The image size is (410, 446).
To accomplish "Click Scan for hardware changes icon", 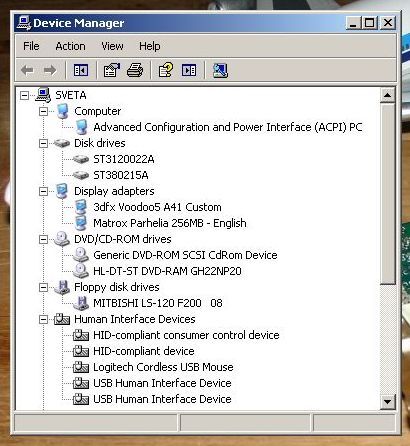I will point(220,70).
